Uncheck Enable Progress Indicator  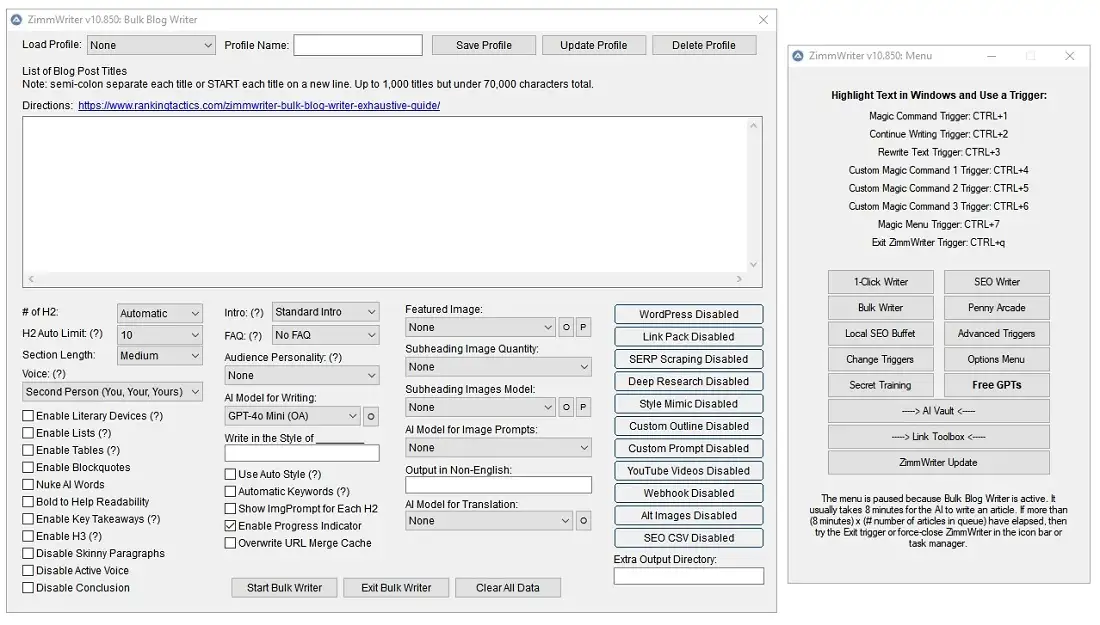231,526
